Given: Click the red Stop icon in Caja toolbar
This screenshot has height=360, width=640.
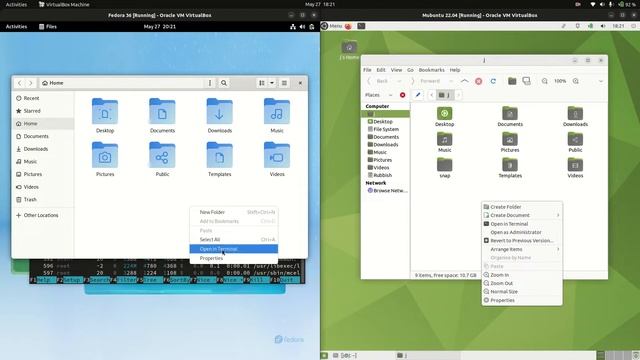Looking at the screenshot, I should 479,81.
